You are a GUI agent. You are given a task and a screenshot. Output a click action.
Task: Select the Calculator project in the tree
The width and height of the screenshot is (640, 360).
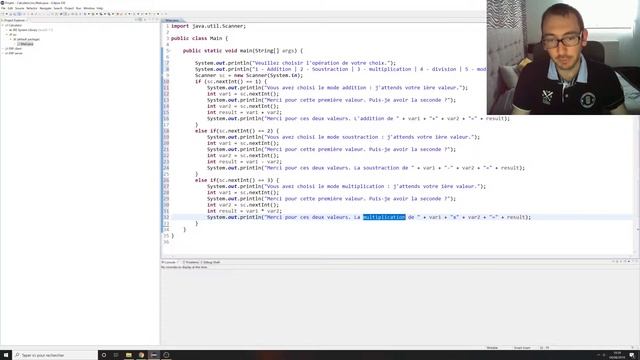[15, 25]
